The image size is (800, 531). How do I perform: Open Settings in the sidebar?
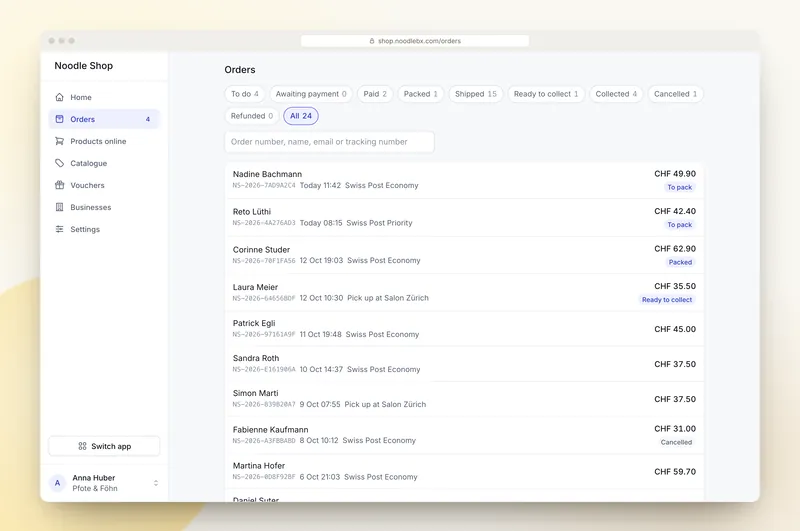(x=104, y=229)
